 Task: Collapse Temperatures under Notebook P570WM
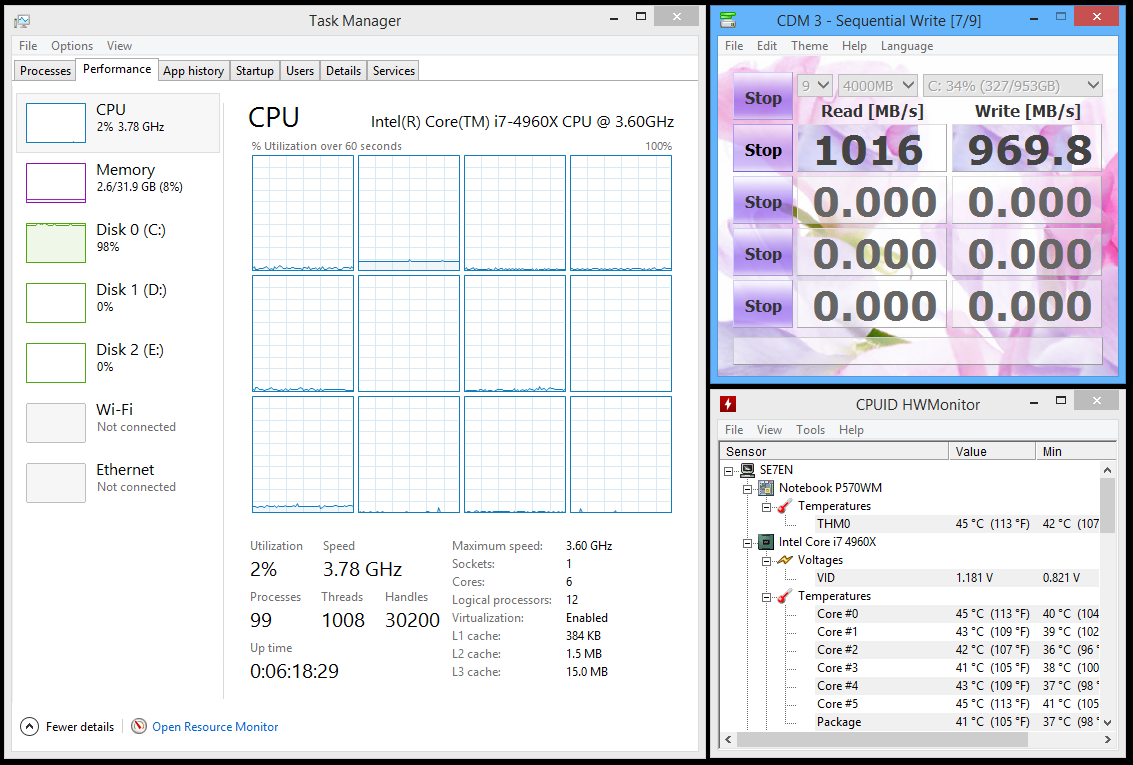click(x=766, y=506)
